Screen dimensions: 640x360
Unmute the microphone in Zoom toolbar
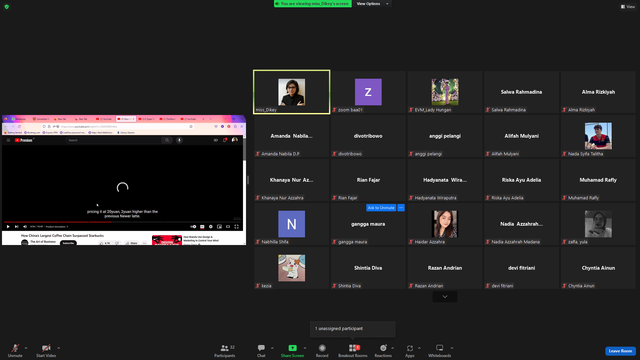[x=15, y=350]
